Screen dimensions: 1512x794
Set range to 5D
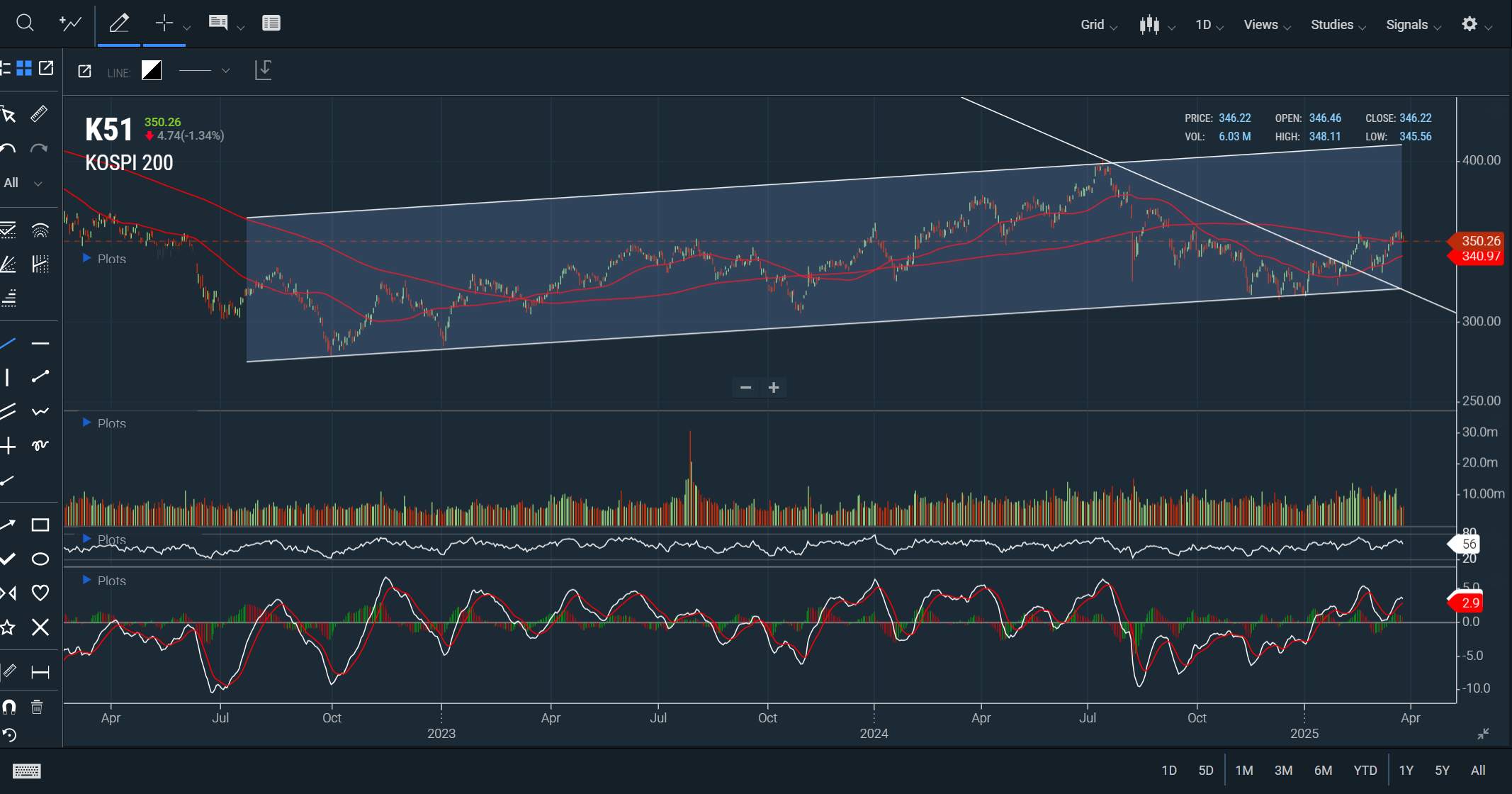point(1206,771)
